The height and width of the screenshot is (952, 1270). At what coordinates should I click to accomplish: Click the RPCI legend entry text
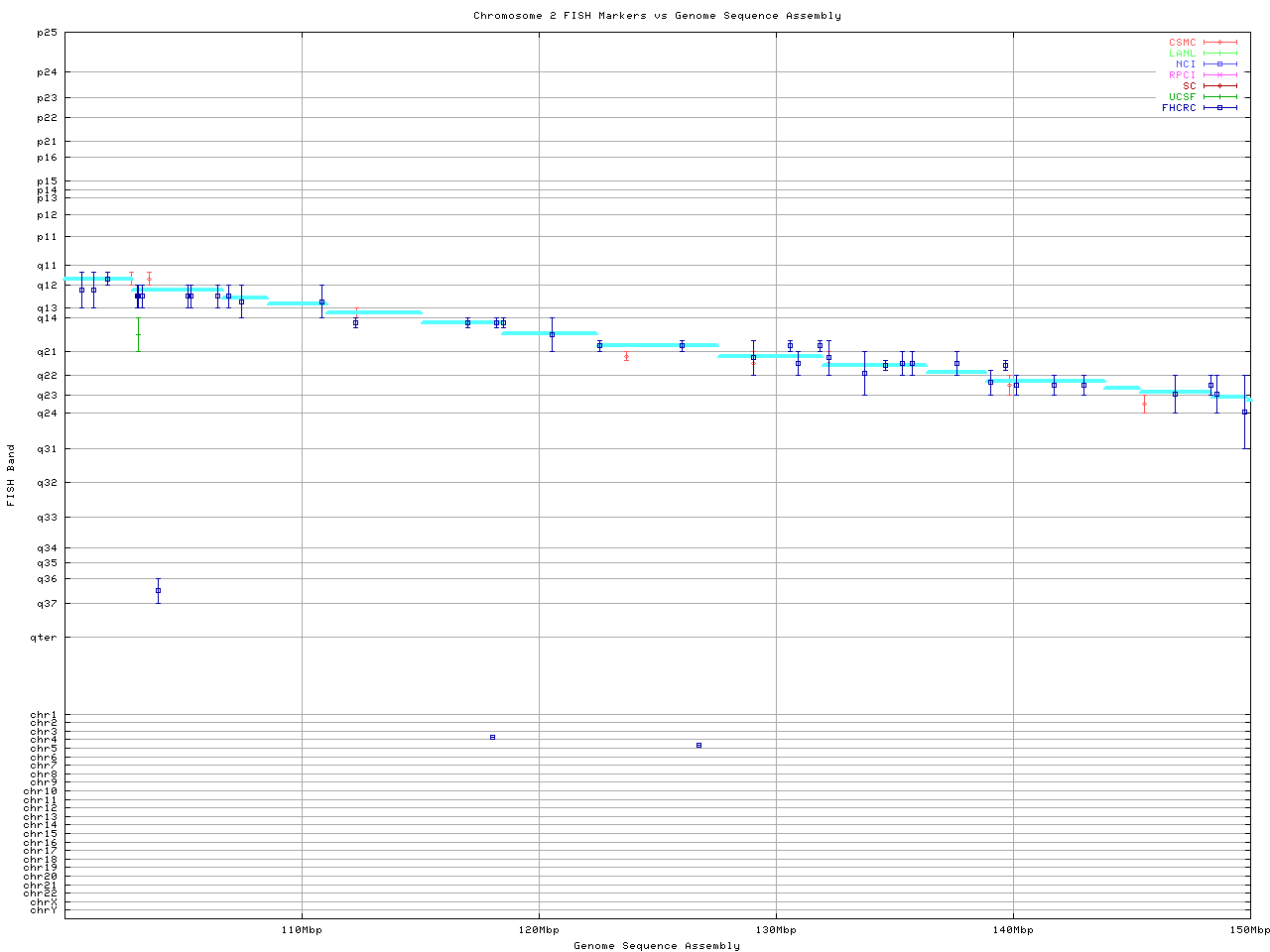point(1182,75)
